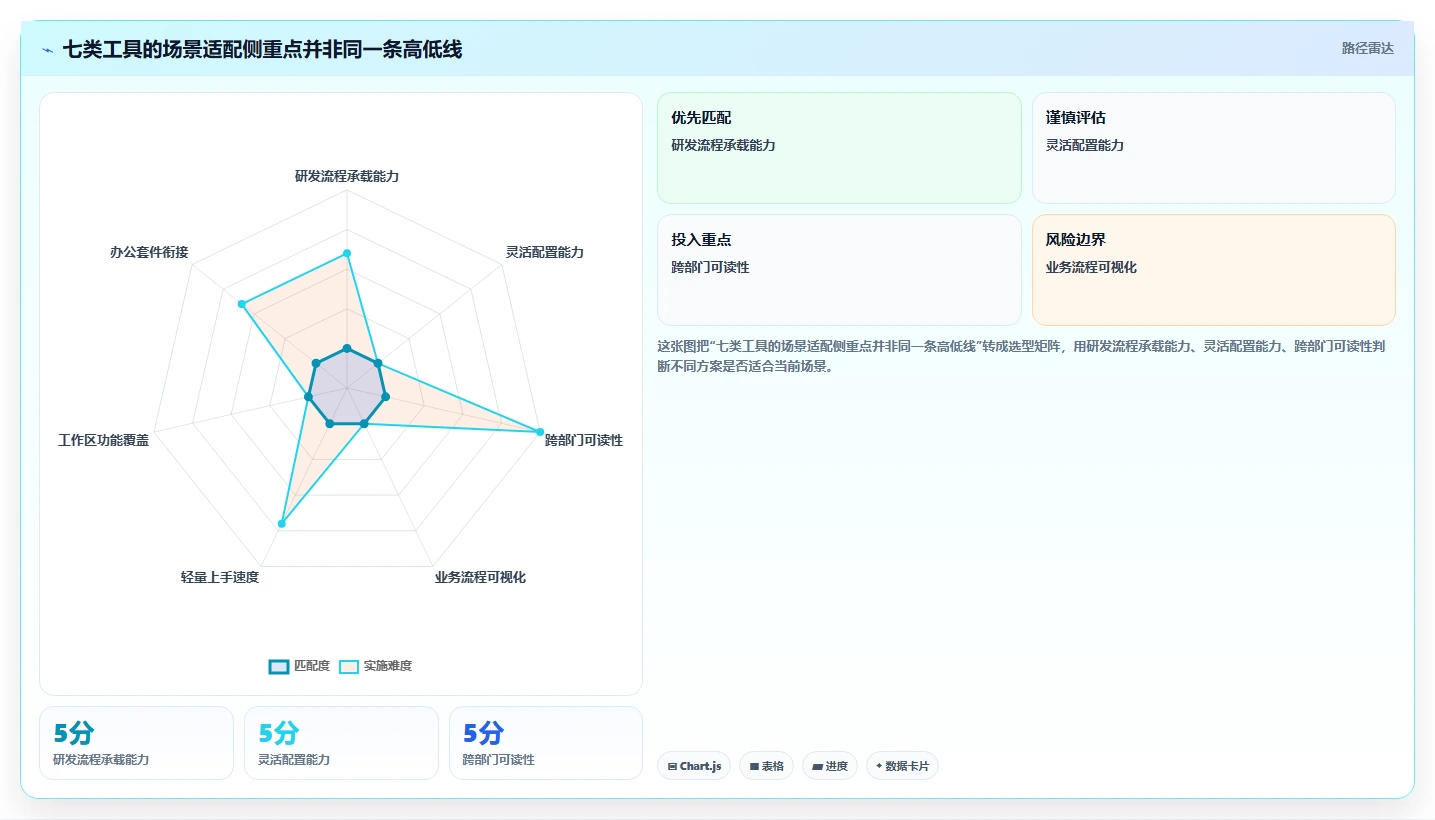The width and height of the screenshot is (1435, 820).
Task: Open the 风险边界 card
Action: pos(1213,270)
